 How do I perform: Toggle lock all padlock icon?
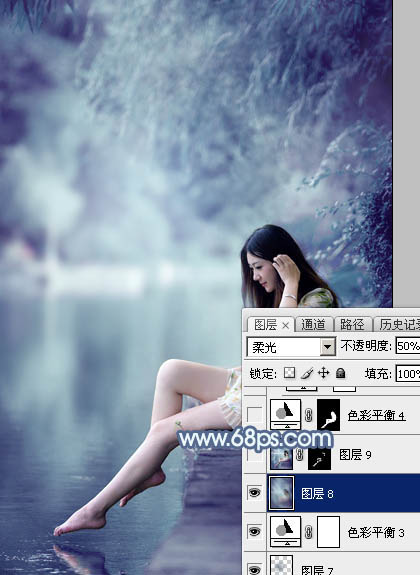(x=341, y=373)
